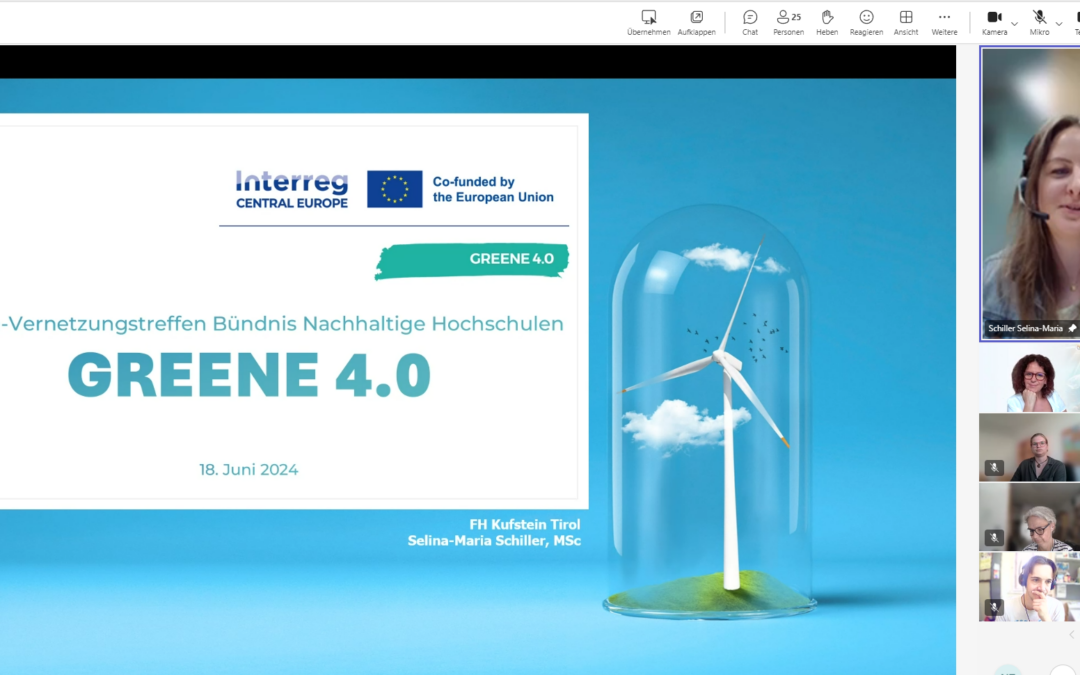Open the Kamera device dropdown chevron

point(1012,22)
